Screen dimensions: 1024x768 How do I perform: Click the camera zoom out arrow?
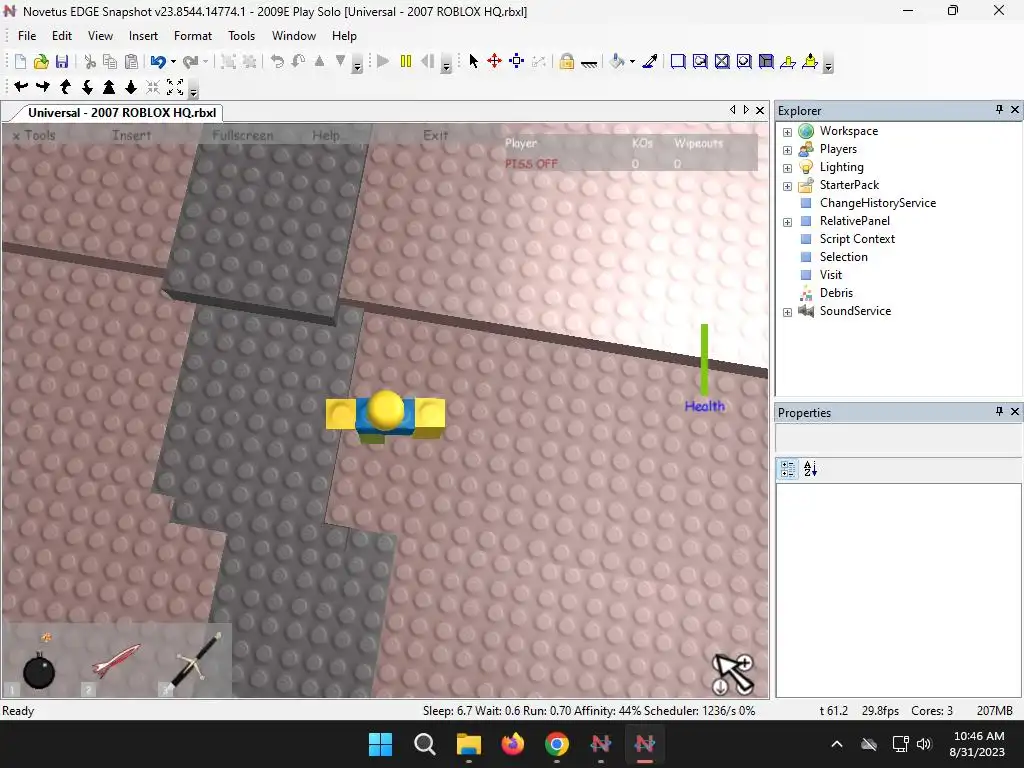coord(131,86)
